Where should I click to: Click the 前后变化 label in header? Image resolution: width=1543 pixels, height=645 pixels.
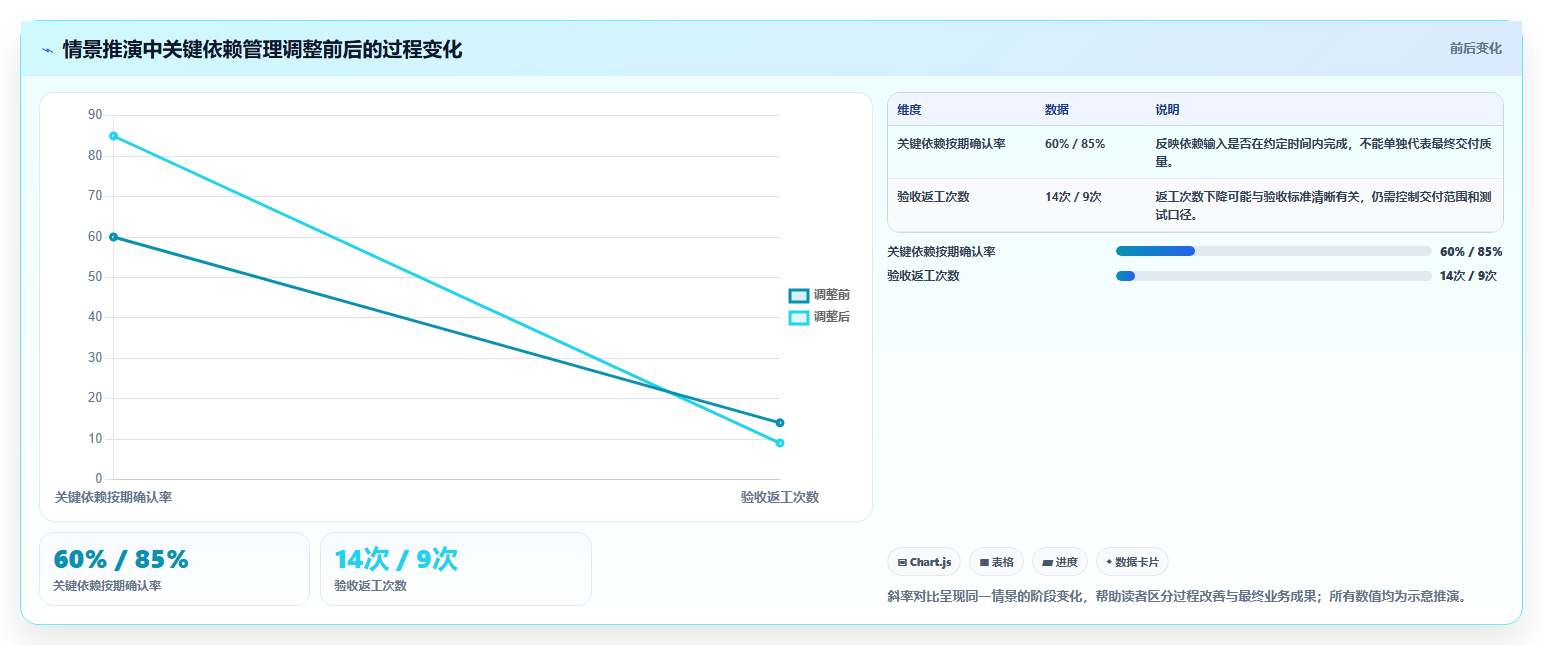tap(1475, 49)
